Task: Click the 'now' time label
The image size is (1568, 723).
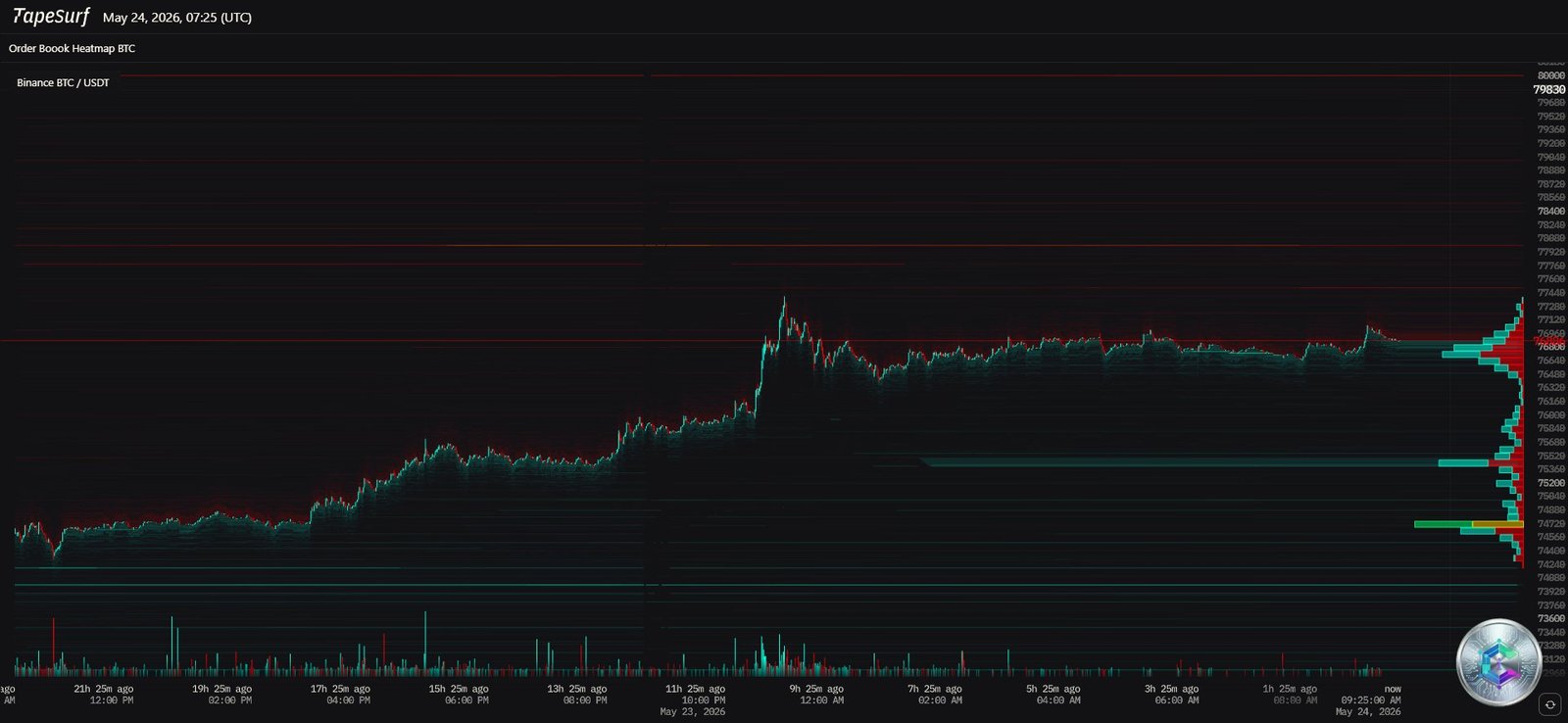Action: click(x=1393, y=689)
